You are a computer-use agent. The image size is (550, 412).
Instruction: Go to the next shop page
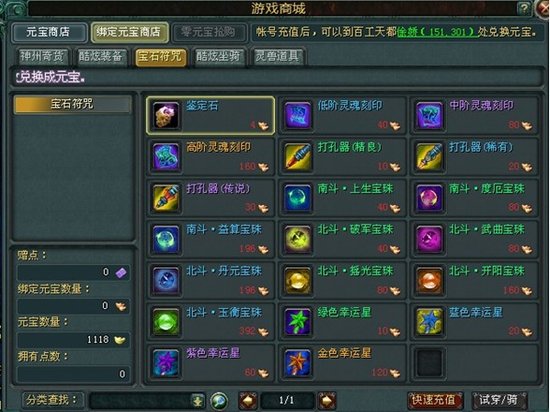click(327, 400)
